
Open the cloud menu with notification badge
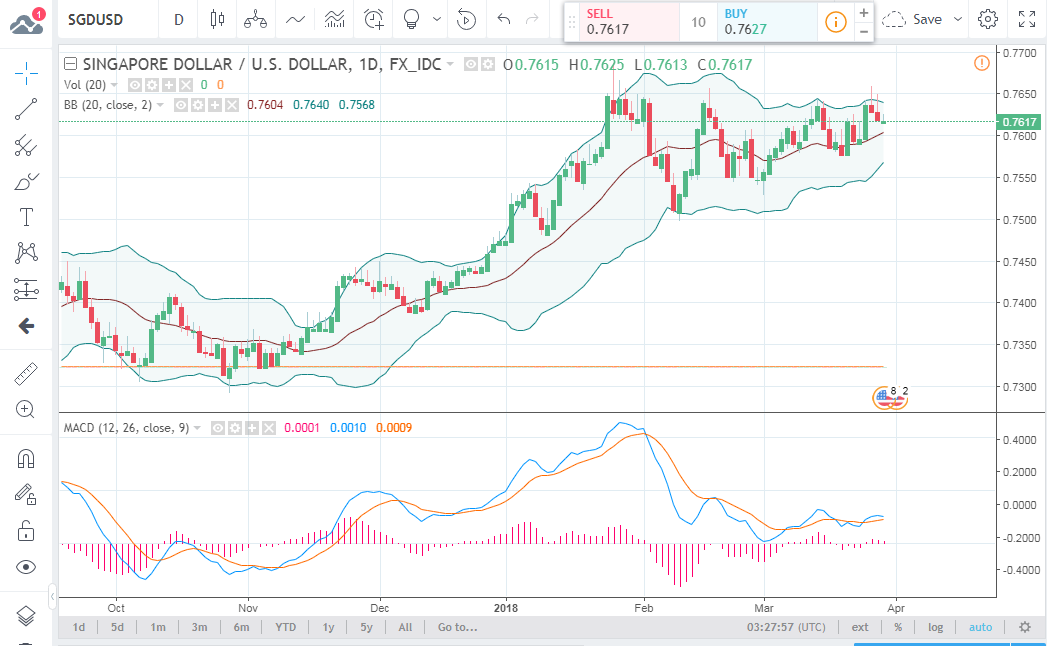pos(26,21)
